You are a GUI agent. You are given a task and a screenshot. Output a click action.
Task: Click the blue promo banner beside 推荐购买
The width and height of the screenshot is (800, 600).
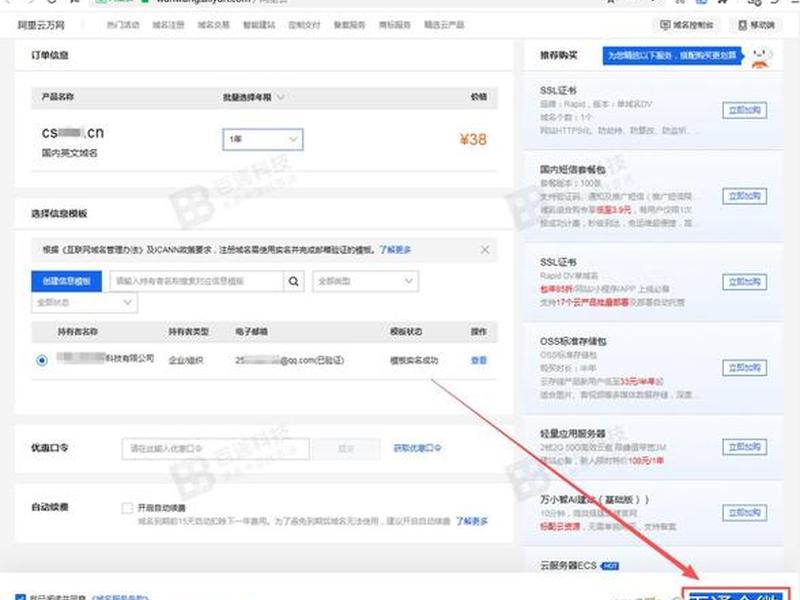tap(673, 55)
